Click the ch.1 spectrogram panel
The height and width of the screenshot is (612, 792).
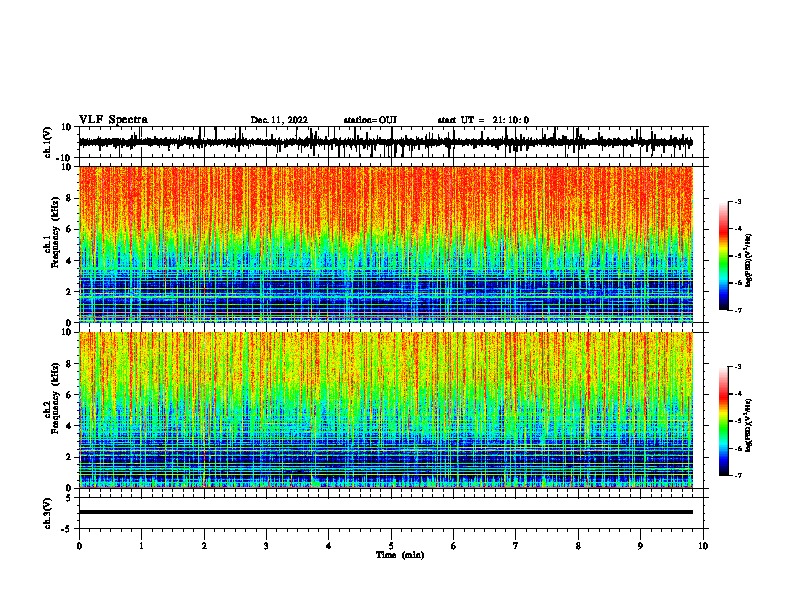386,244
